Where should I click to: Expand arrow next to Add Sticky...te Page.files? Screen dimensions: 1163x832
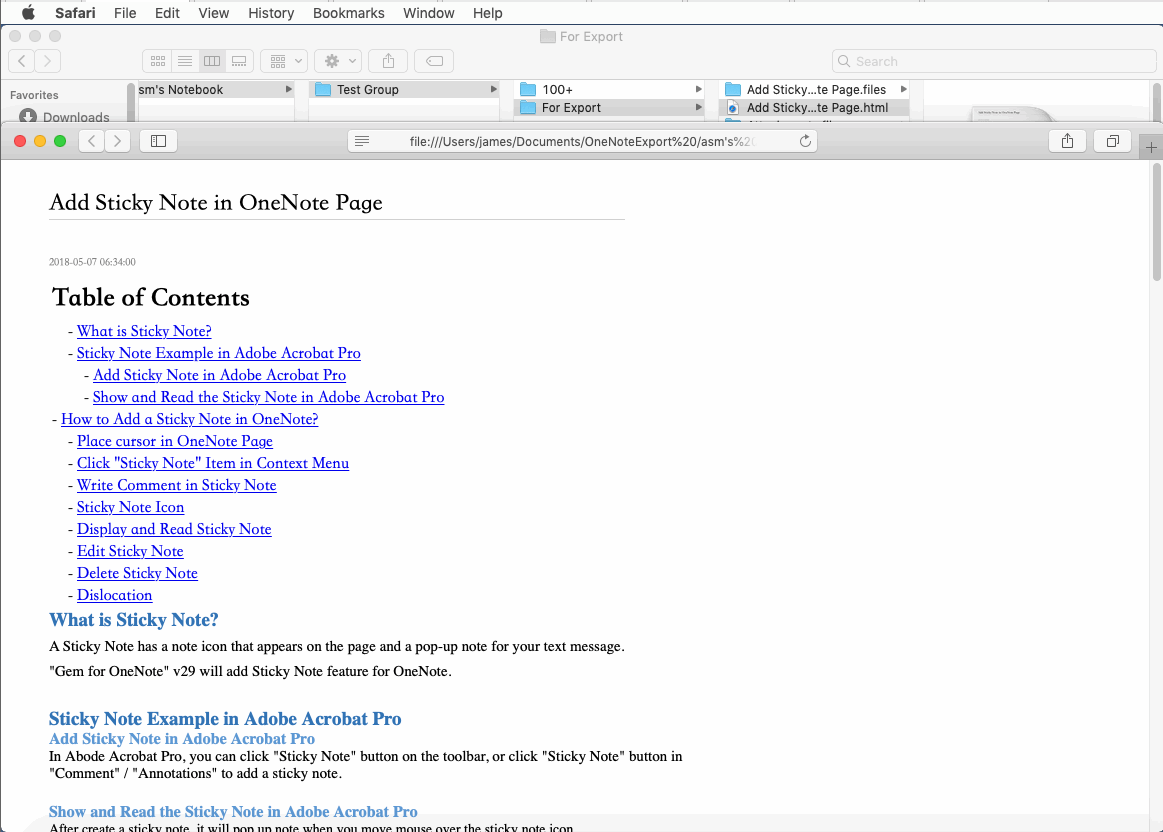(x=903, y=89)
